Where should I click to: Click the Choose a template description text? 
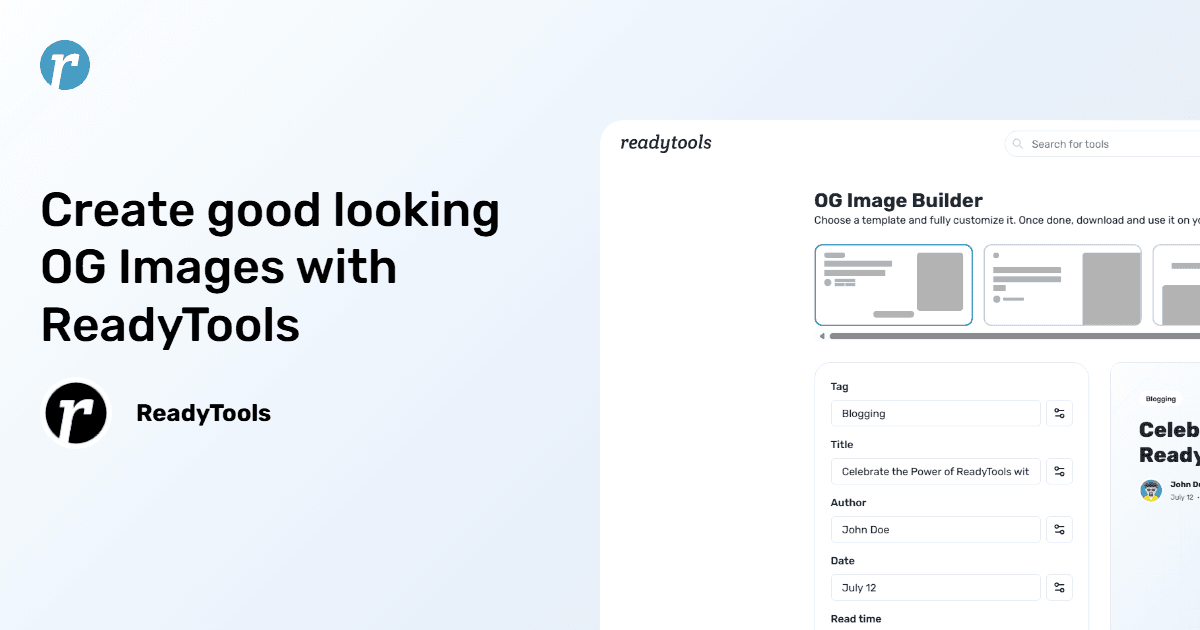1007,220
